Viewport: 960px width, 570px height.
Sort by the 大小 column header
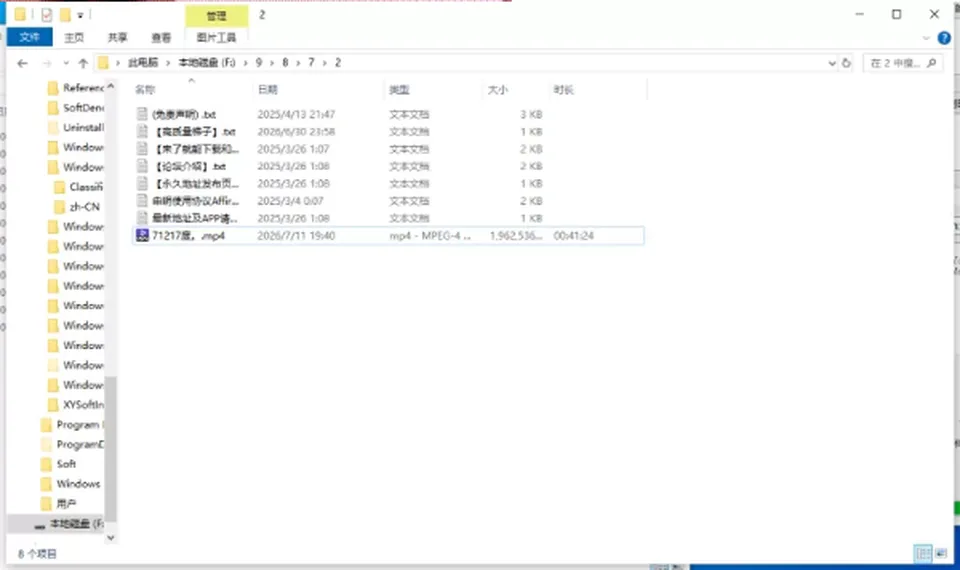pos(516,89)
